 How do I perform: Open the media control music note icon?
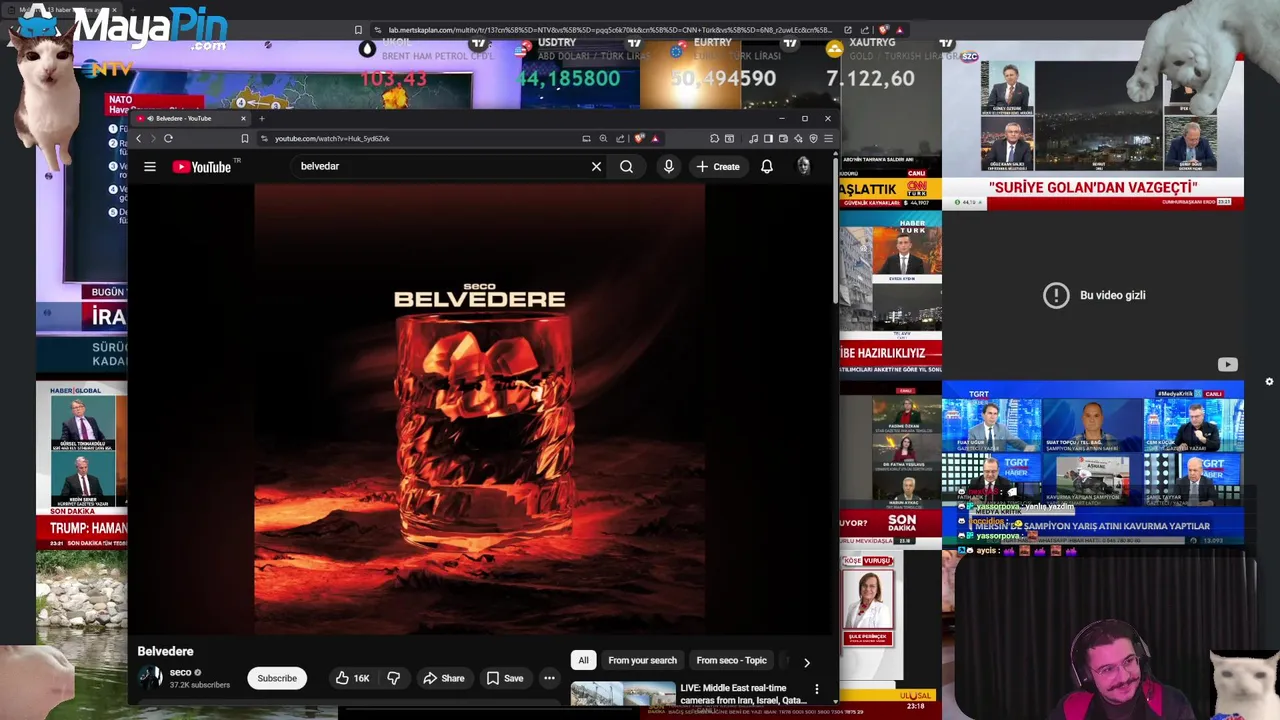point(753,138)
